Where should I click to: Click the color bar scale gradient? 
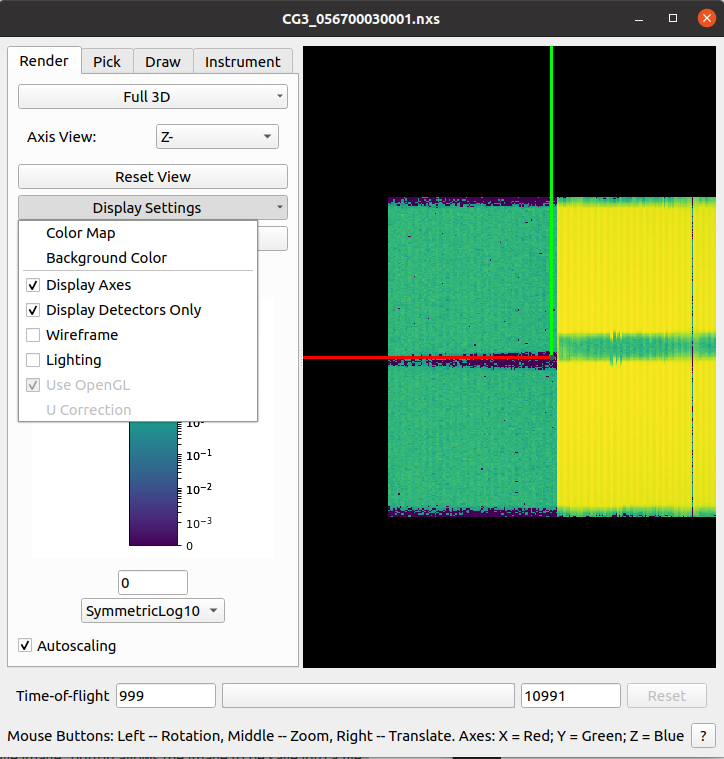click(153, 483)
